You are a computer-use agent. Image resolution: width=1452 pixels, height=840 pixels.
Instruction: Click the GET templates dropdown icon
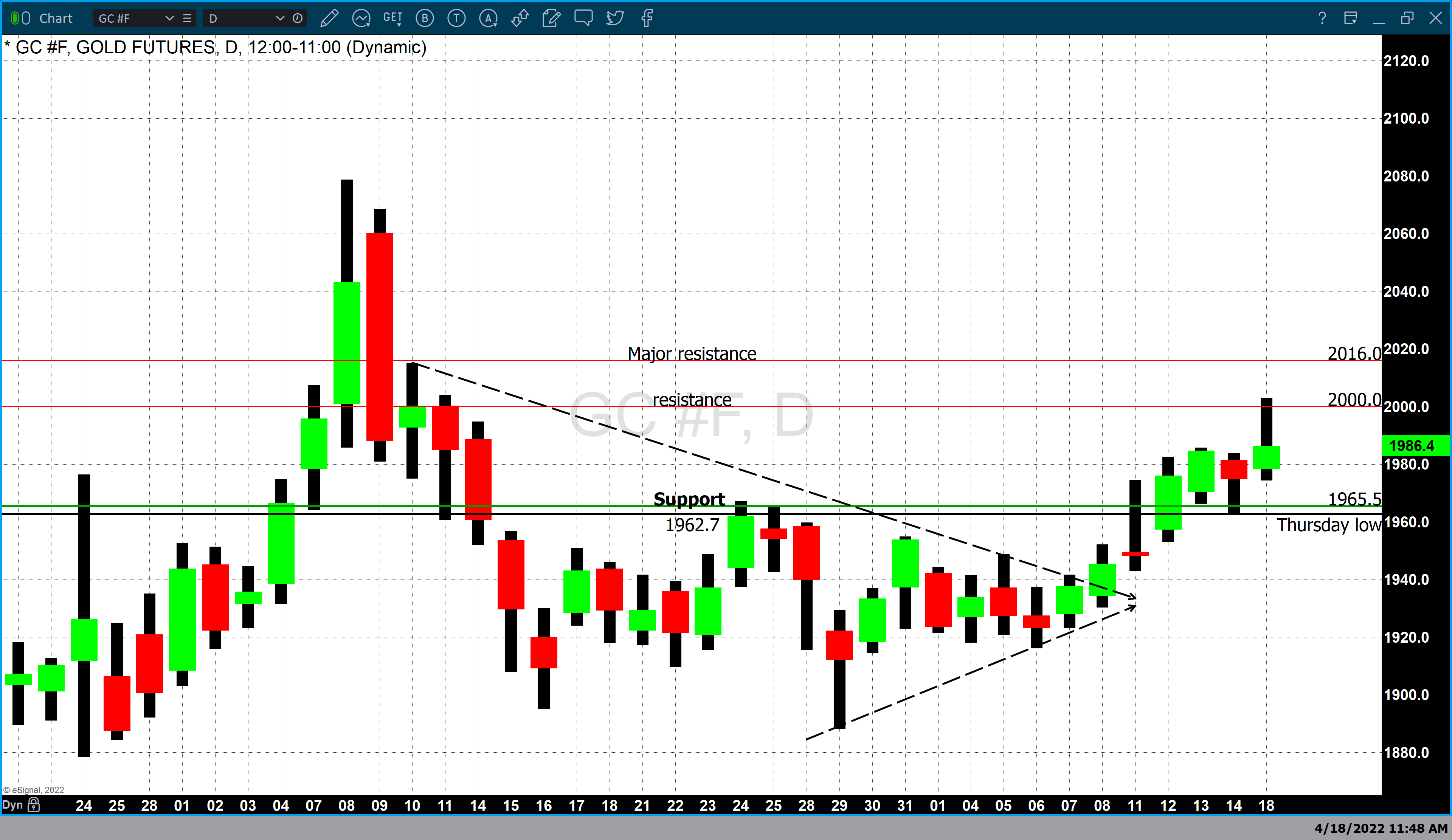pyautogui.click(x=393, y=19)
